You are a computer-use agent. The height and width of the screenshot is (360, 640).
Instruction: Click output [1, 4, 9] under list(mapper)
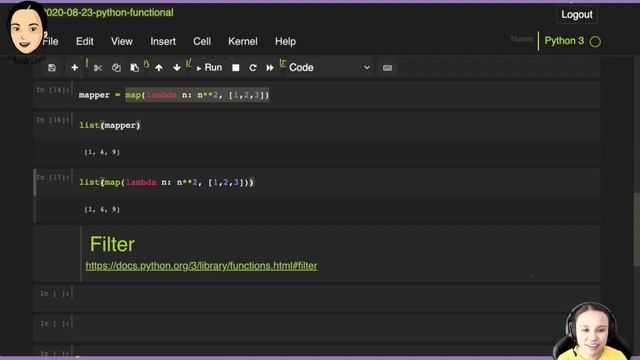click(102, 152)
